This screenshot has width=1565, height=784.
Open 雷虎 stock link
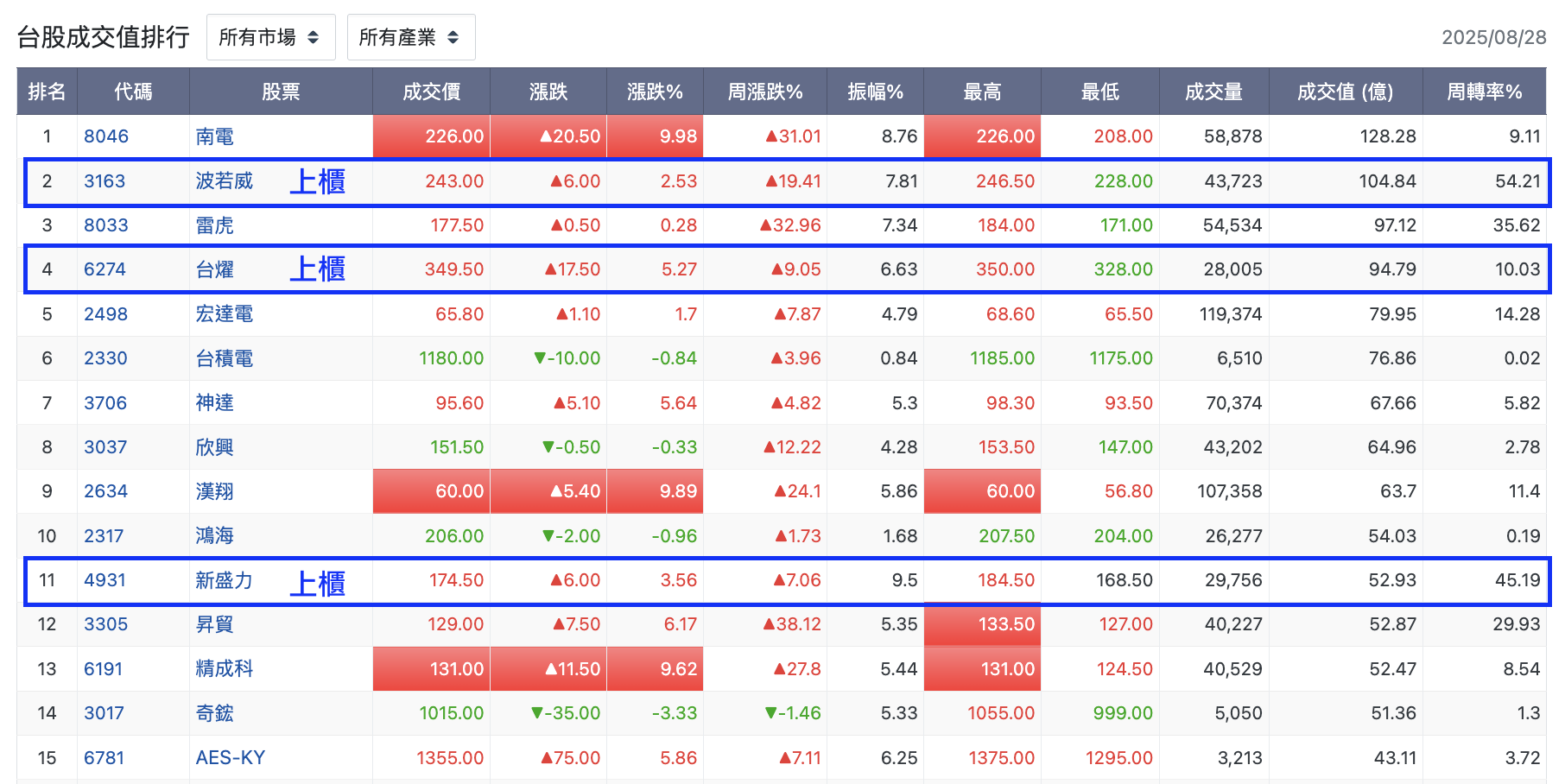pos(215,225)
